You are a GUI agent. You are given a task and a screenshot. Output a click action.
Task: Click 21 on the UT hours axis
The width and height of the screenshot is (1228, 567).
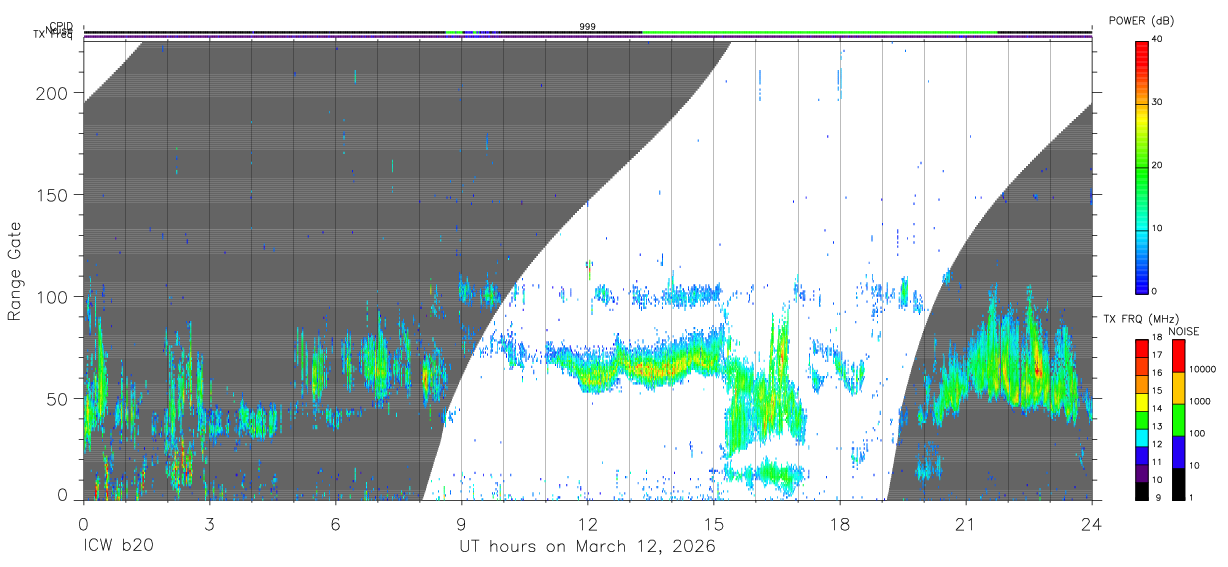coord(966,523)
